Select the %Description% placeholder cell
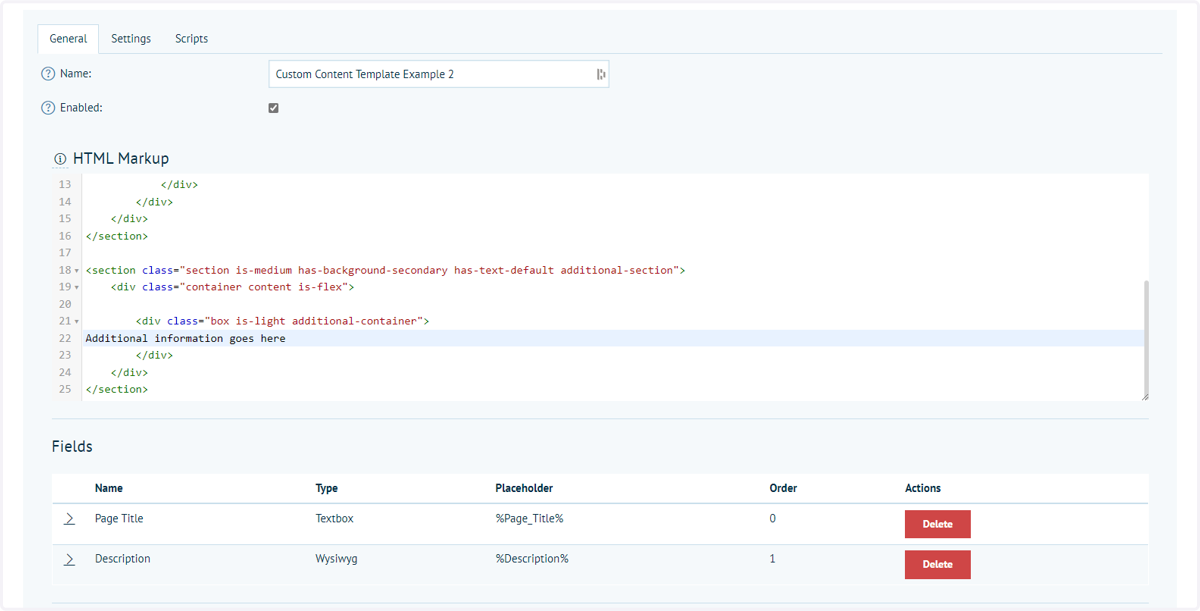This screenshot has height=611, width=1200. tap(532, 559)
